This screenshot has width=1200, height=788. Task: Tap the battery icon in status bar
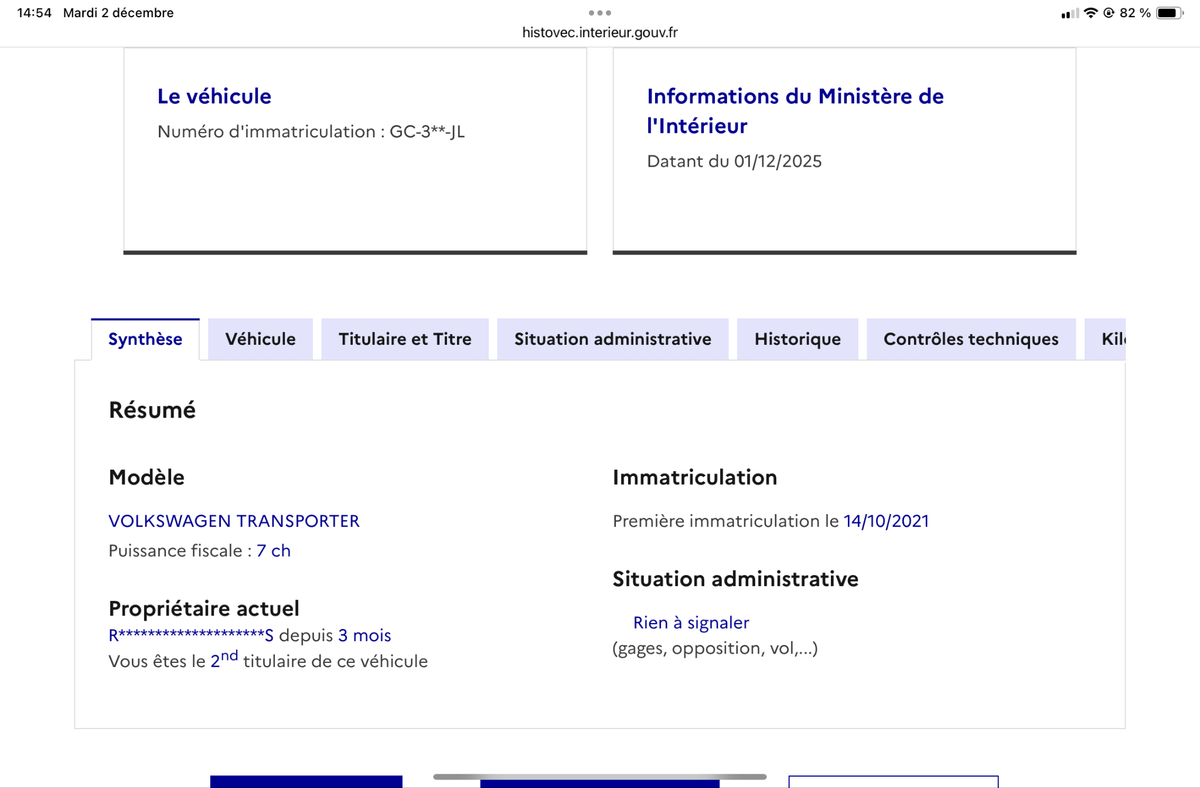click(x=1170, y=13)
